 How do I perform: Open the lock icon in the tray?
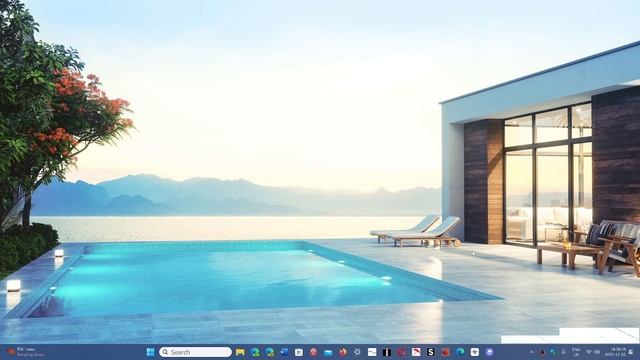pos(542,352)
